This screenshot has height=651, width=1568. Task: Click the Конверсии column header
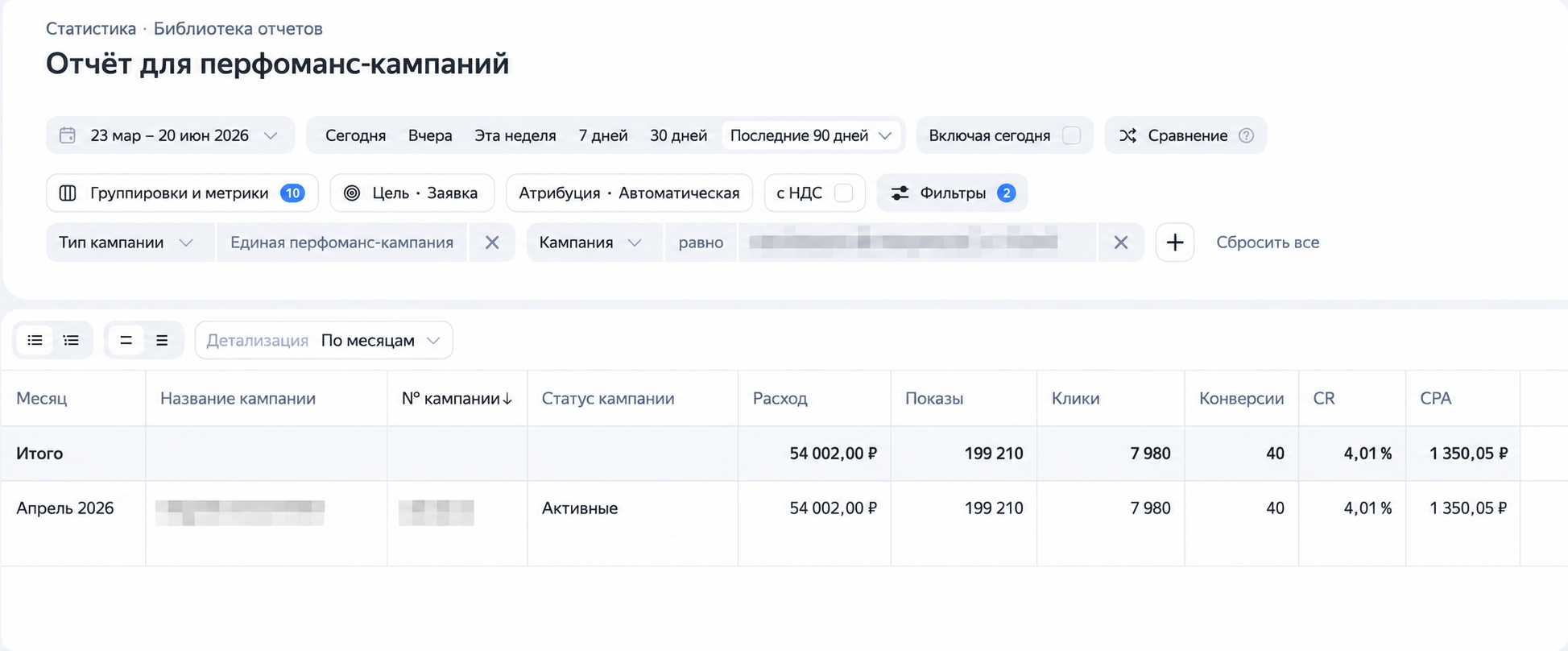coord(1242,399)
